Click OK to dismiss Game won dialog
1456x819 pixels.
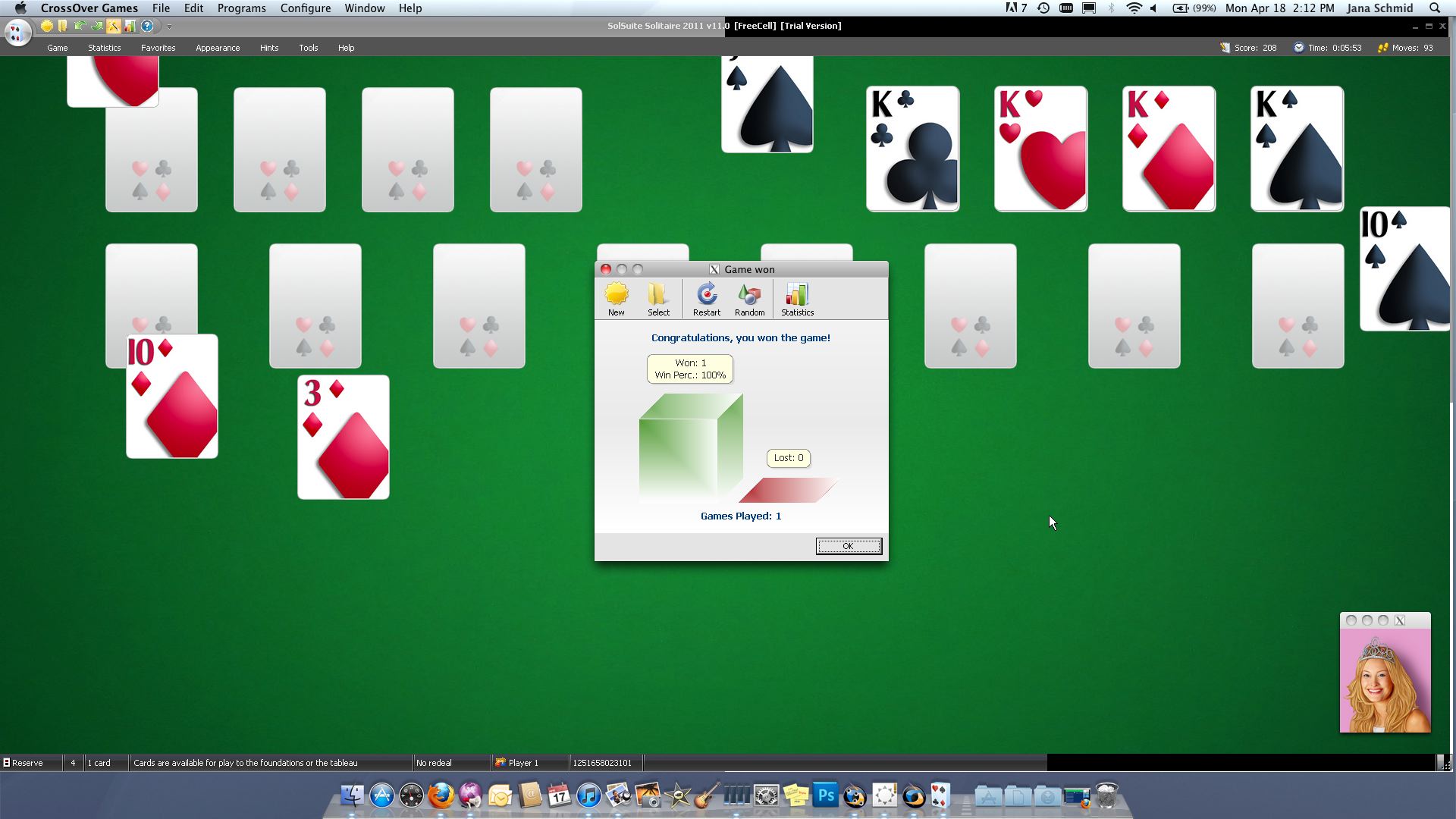point(847,545)
